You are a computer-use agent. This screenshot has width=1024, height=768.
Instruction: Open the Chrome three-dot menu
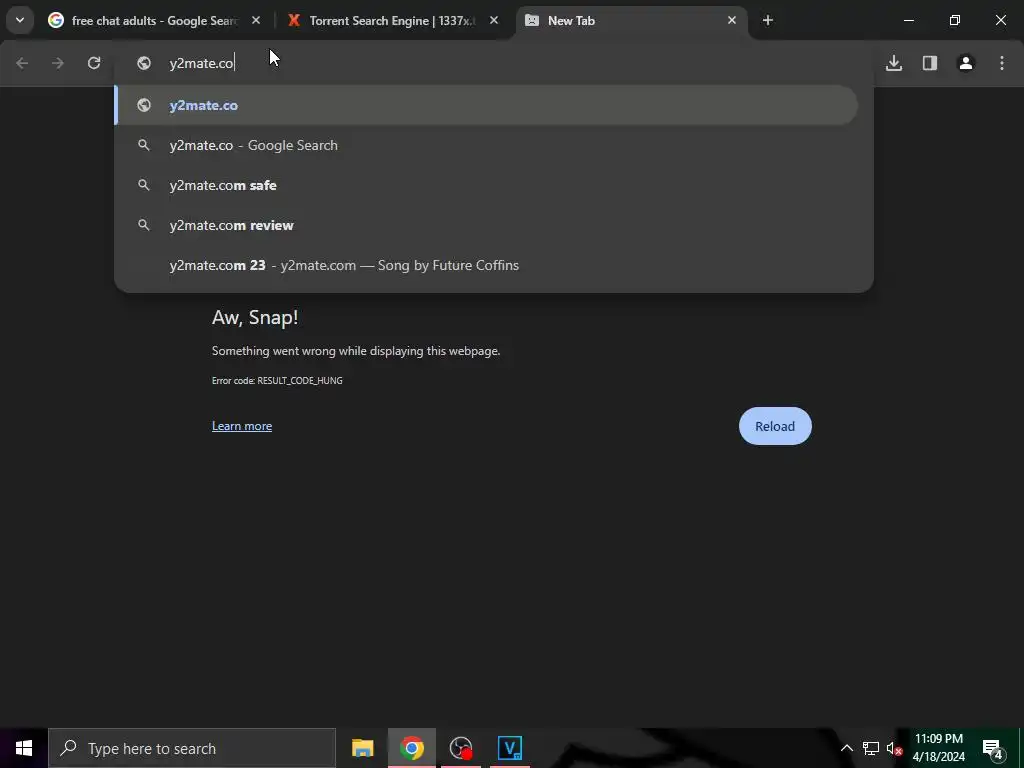point(1002,63)
